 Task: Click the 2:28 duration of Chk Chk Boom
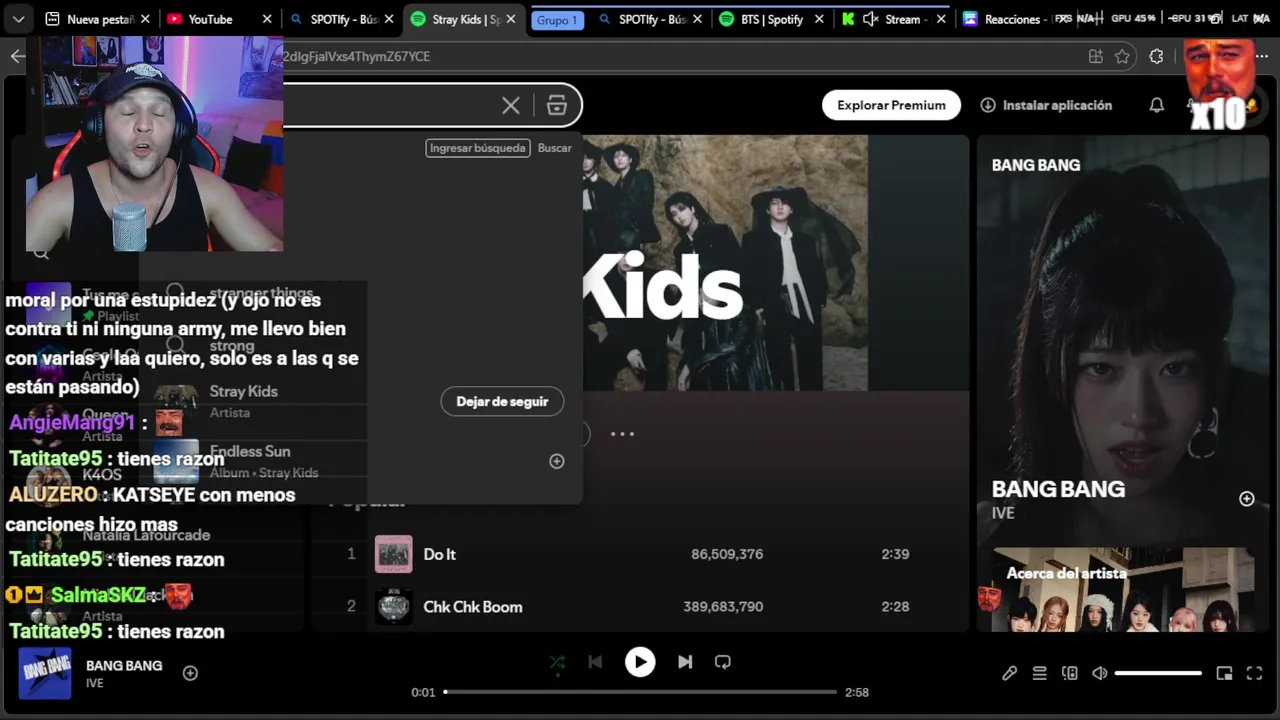tap(895, 607)
